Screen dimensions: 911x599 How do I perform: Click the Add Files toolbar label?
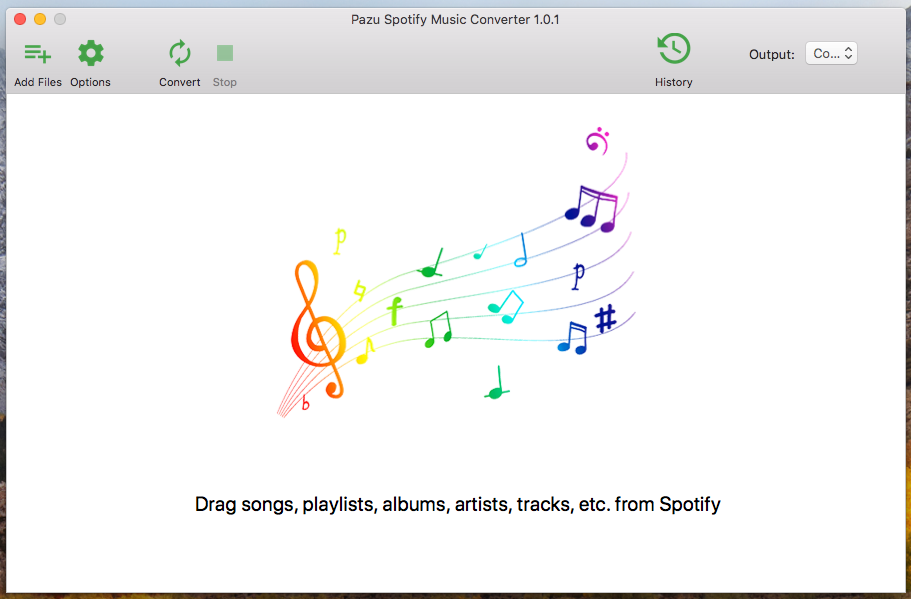click(x=37, y=82)
